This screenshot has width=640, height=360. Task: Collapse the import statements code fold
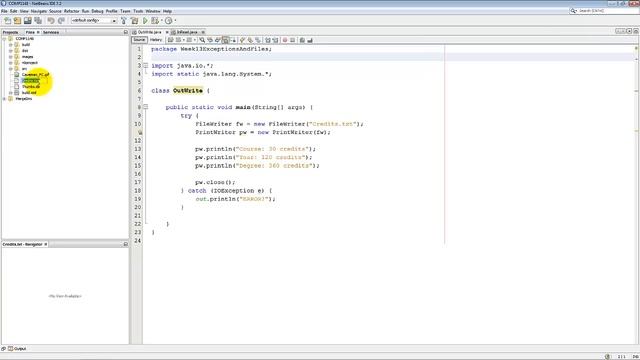pyautogui.click(x=145, y=65)
